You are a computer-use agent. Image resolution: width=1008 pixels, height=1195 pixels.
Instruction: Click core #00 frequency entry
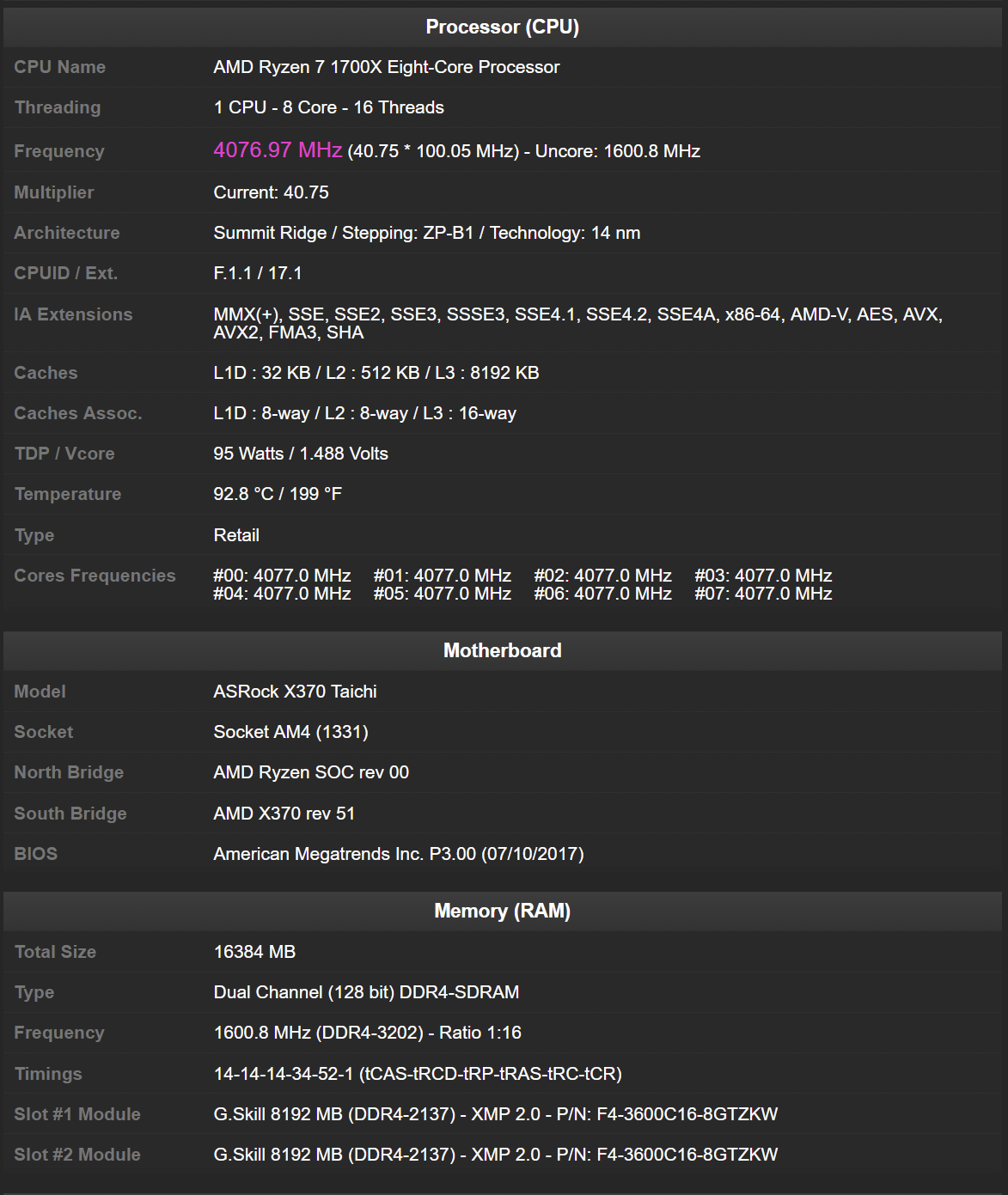(283, 576)
